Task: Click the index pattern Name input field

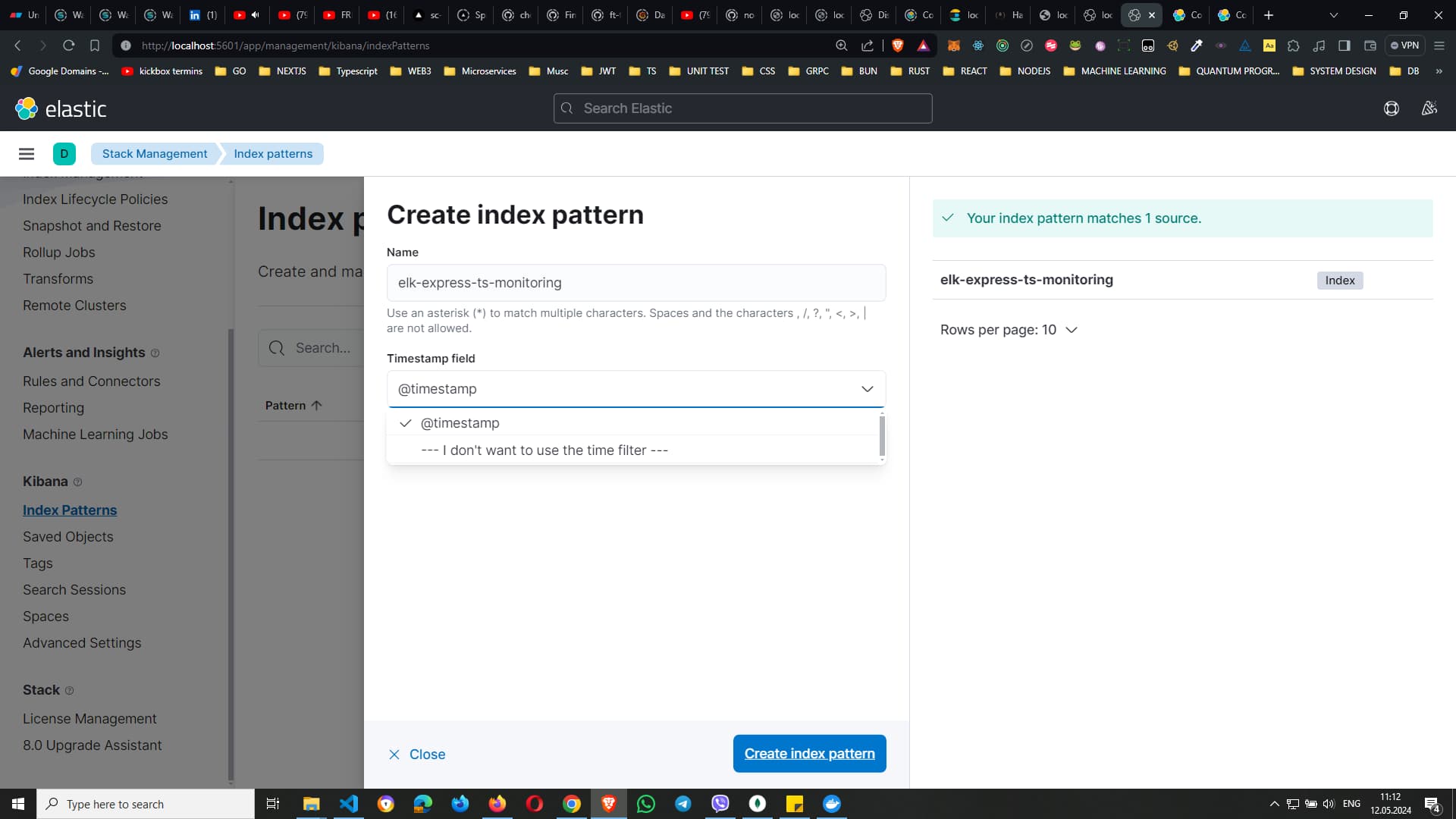Action: click(x=635, y=283)
